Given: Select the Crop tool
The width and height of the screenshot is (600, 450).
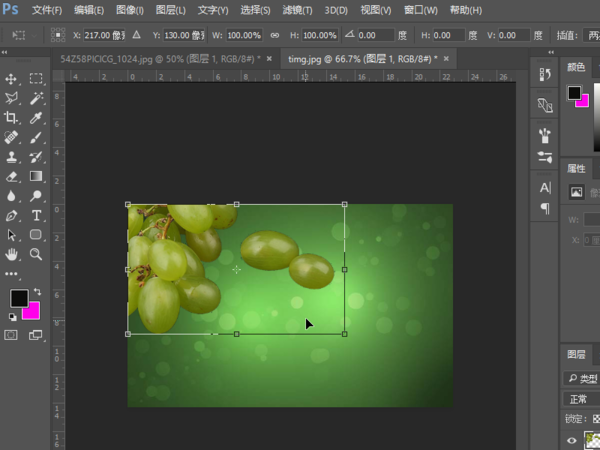Looking at the screenshot, I should click(x=12, y=117).
